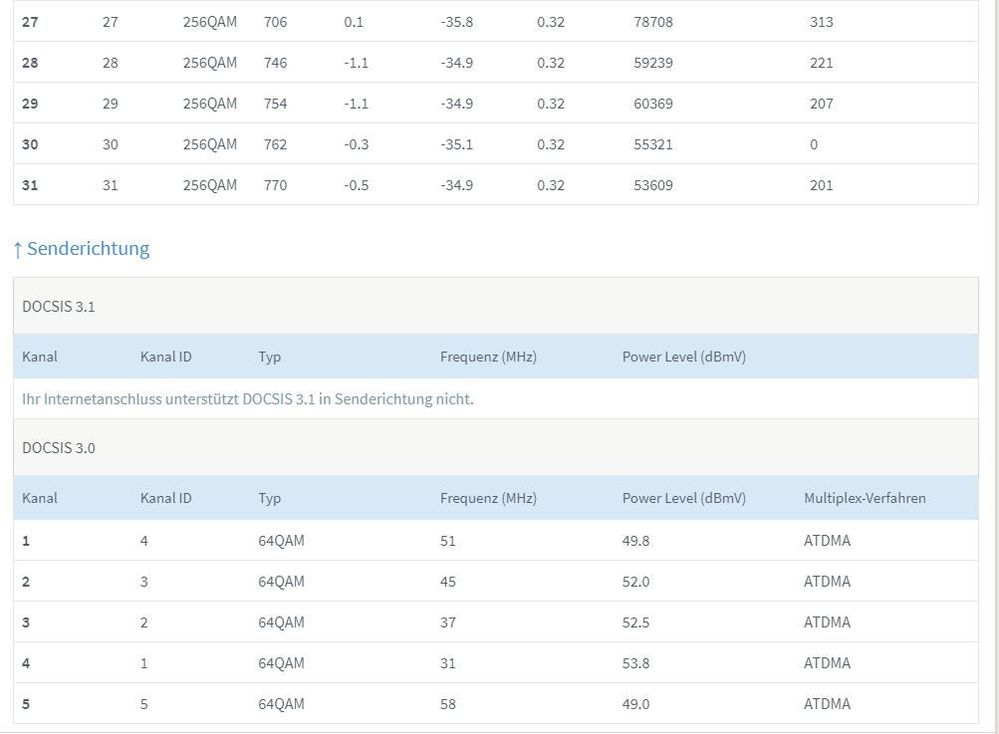Click value -35.1 in row 30
Viewport: 999px width, 734px height.
click(x=457, y=144)
